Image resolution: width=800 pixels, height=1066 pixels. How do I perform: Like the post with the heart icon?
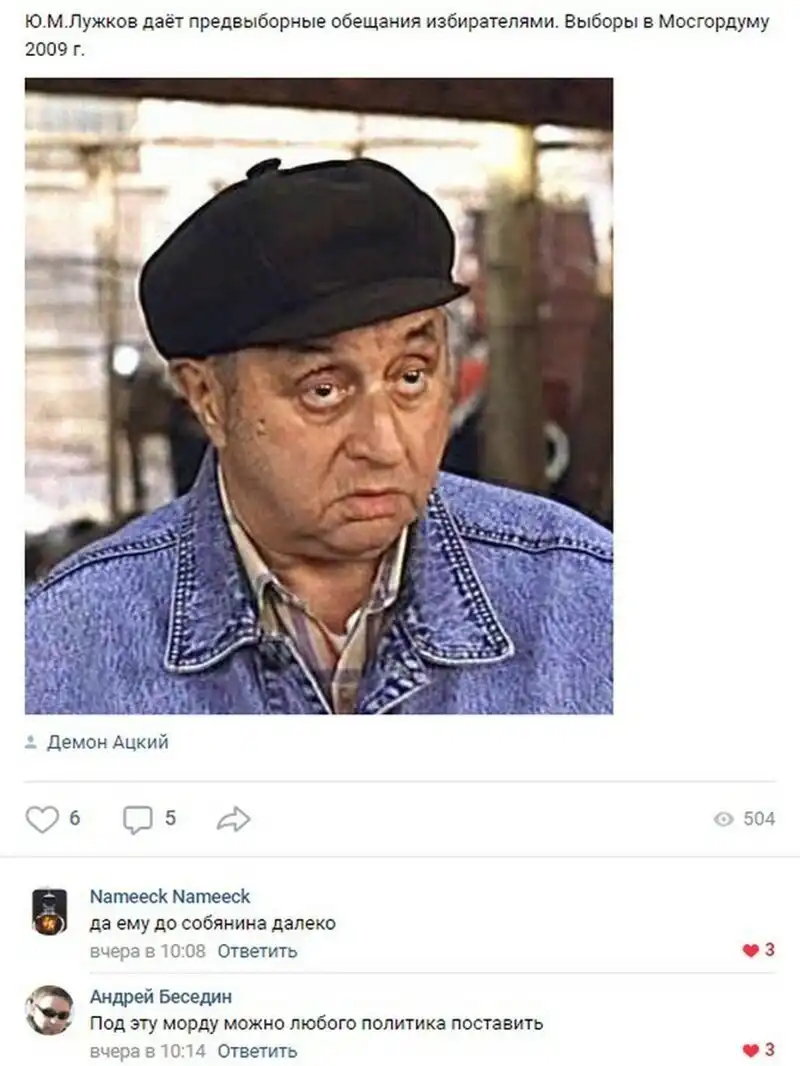point(42,819)
